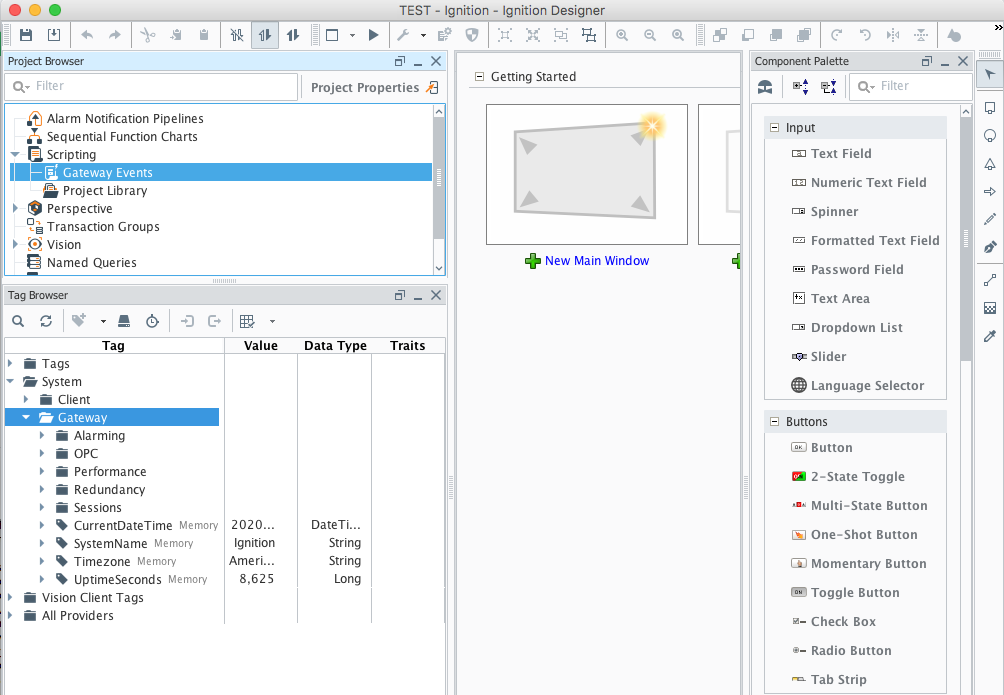
Task: Open Project Properties
Action: 375,88
